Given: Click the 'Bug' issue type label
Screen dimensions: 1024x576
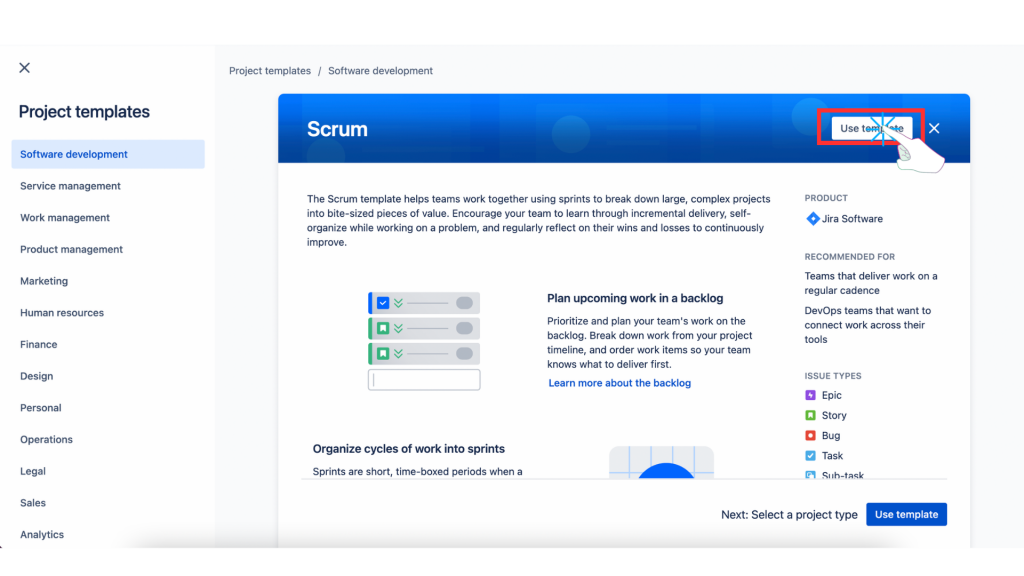Looking at the screenshot, I should point(831,436).
